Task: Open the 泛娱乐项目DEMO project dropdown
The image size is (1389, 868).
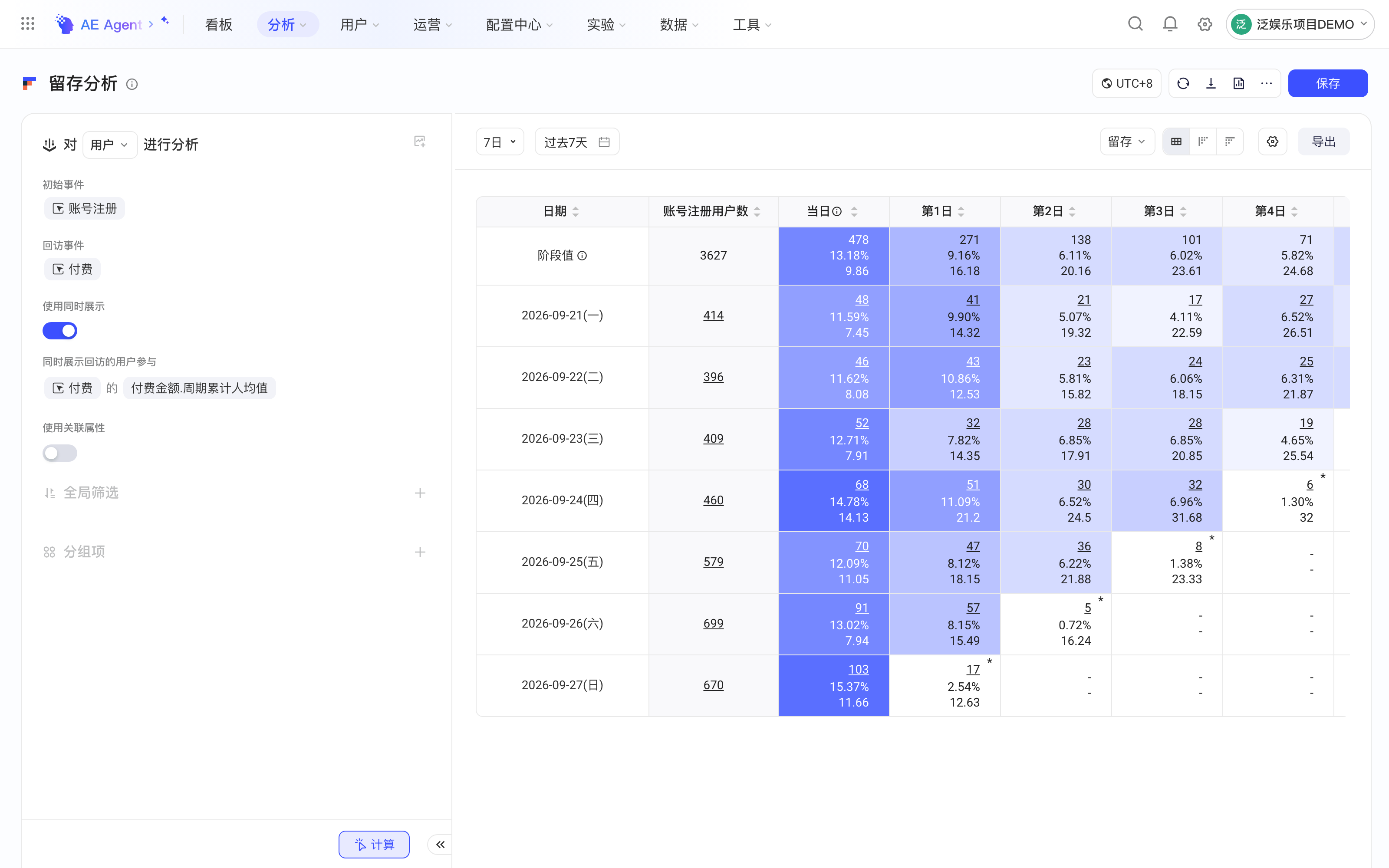Action: pyautogui.click(x=1300, y=24)
